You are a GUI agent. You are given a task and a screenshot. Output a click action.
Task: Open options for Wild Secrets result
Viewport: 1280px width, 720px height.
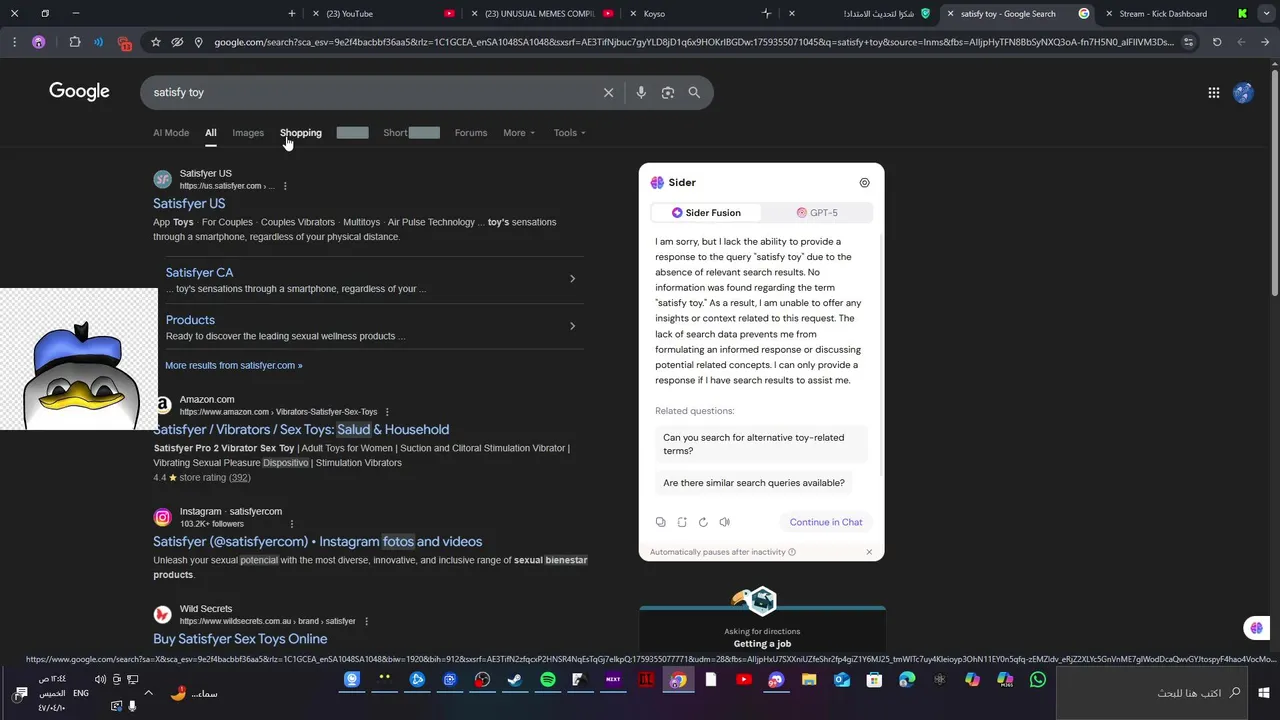[x=366, y=621]
